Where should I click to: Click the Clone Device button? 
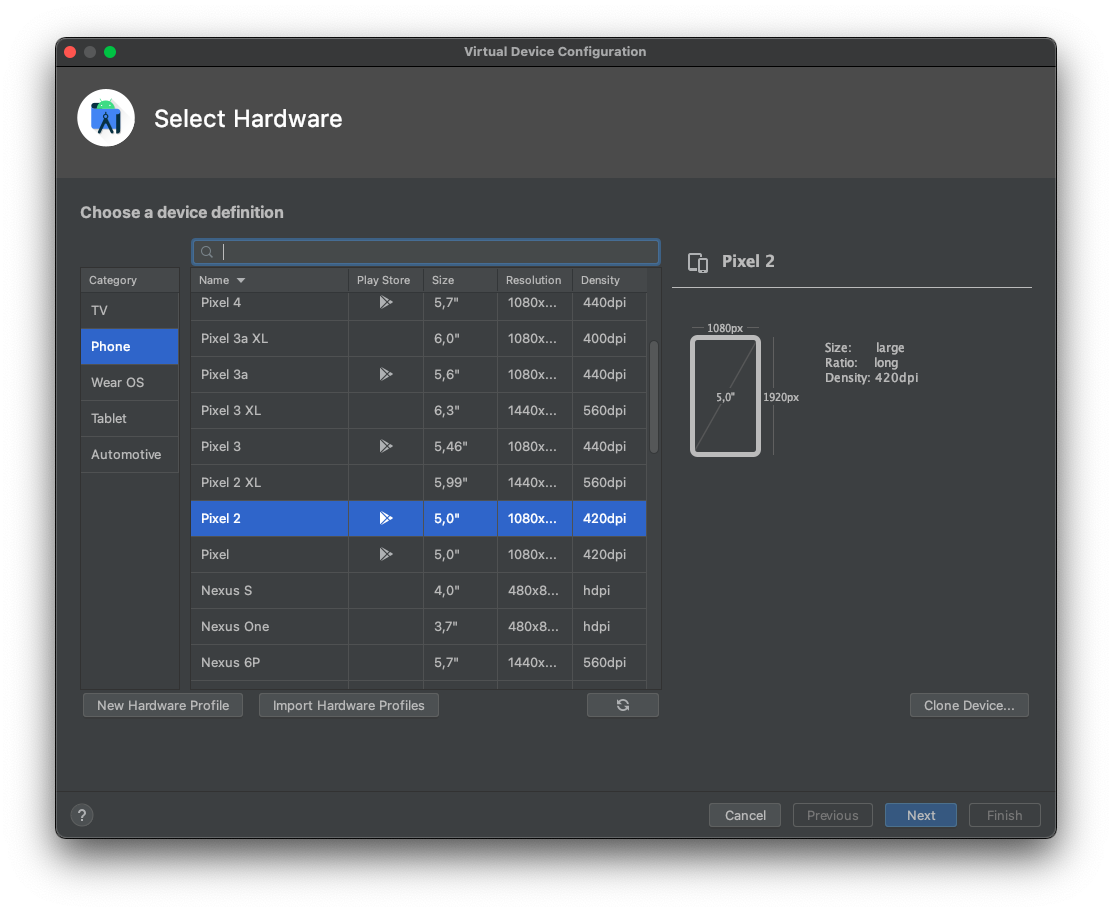click(x=969, y=706)
